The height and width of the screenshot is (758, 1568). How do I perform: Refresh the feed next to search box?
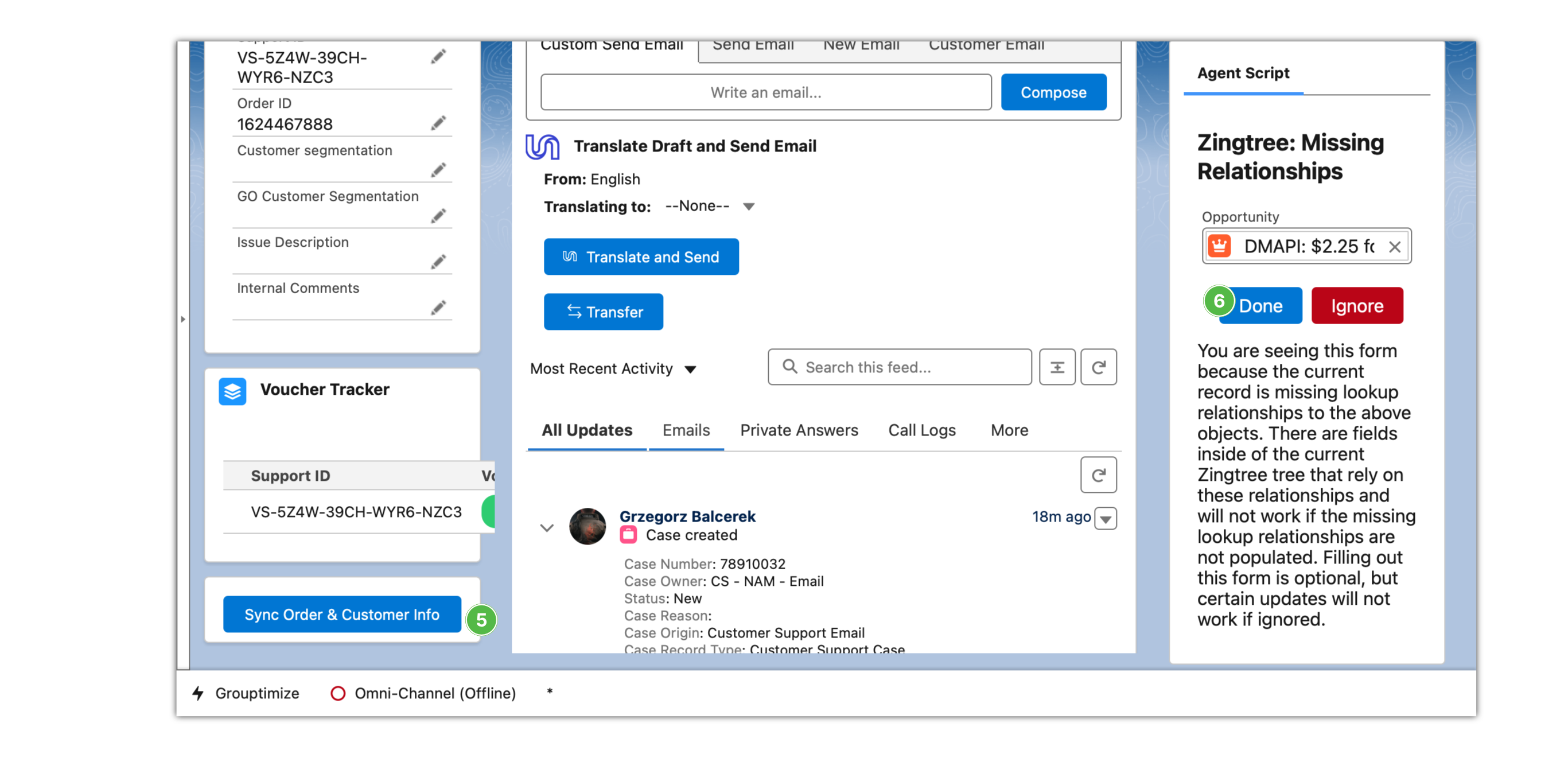[x=1098, y=367]
